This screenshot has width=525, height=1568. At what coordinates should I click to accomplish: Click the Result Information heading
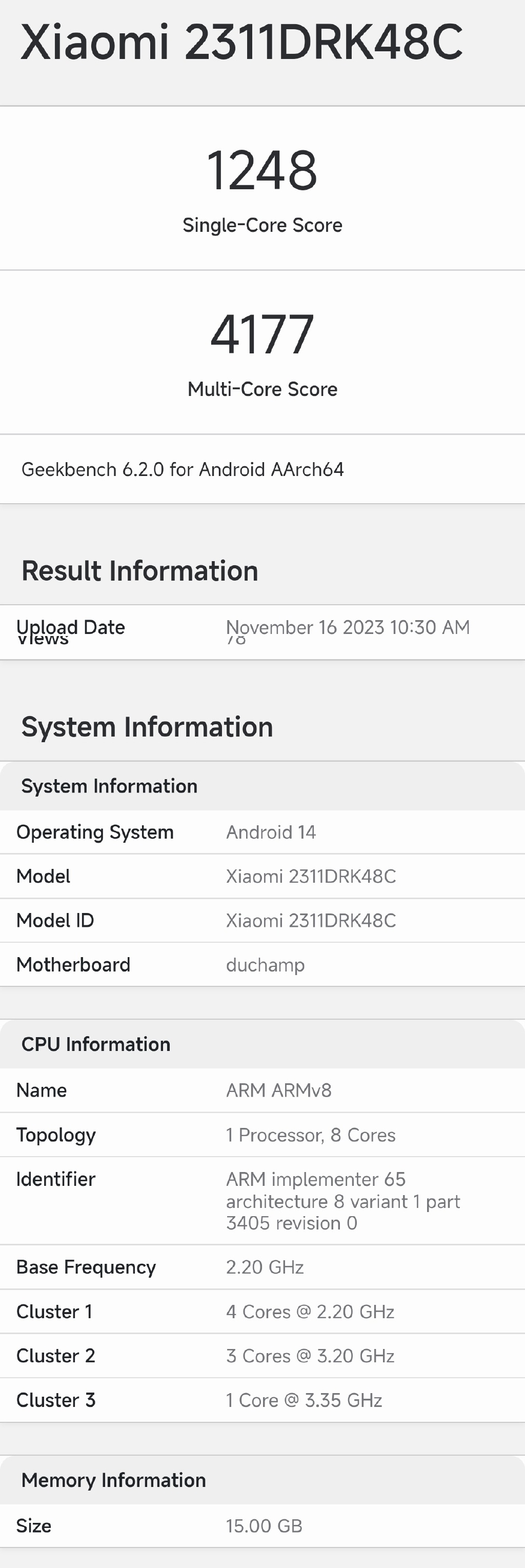[140, 571]
